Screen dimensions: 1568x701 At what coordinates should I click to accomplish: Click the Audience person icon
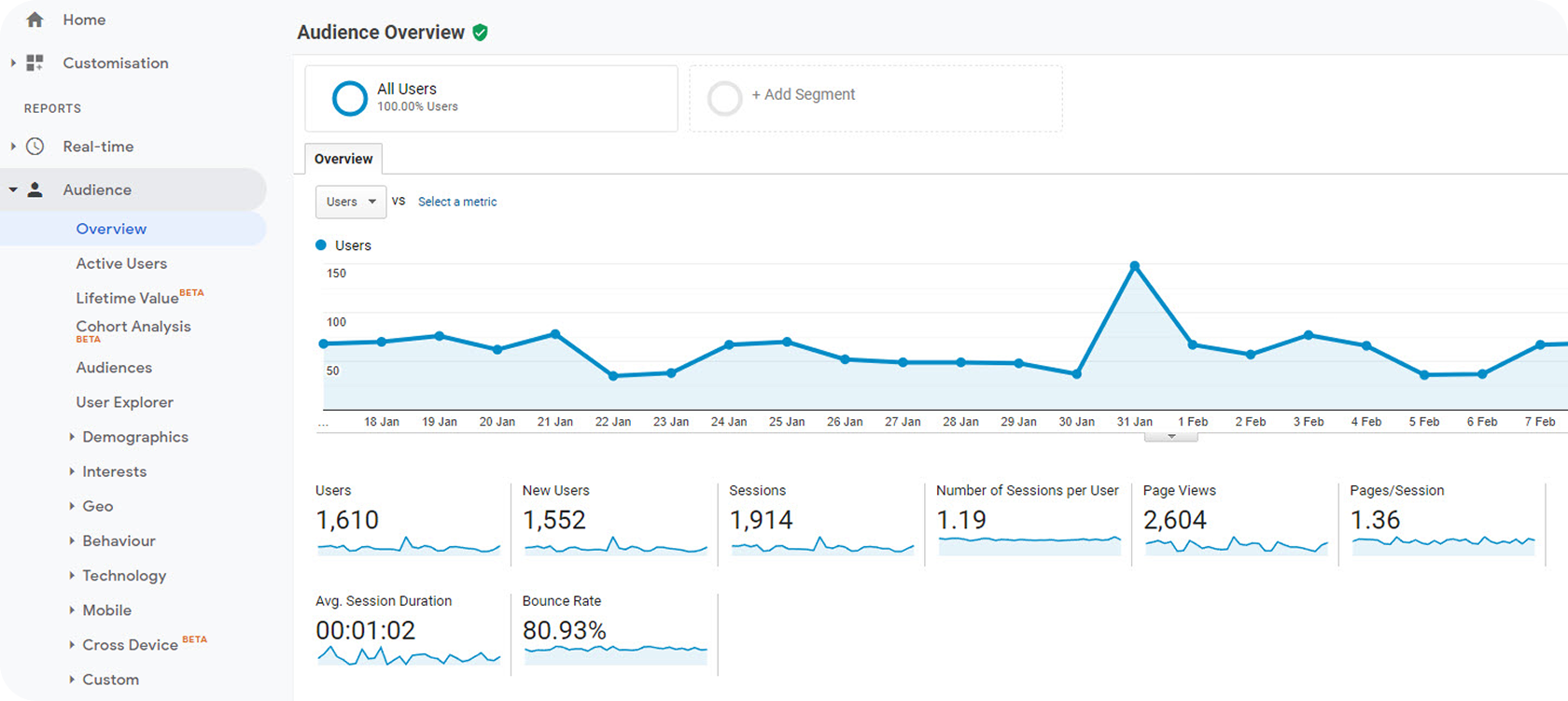35,189
